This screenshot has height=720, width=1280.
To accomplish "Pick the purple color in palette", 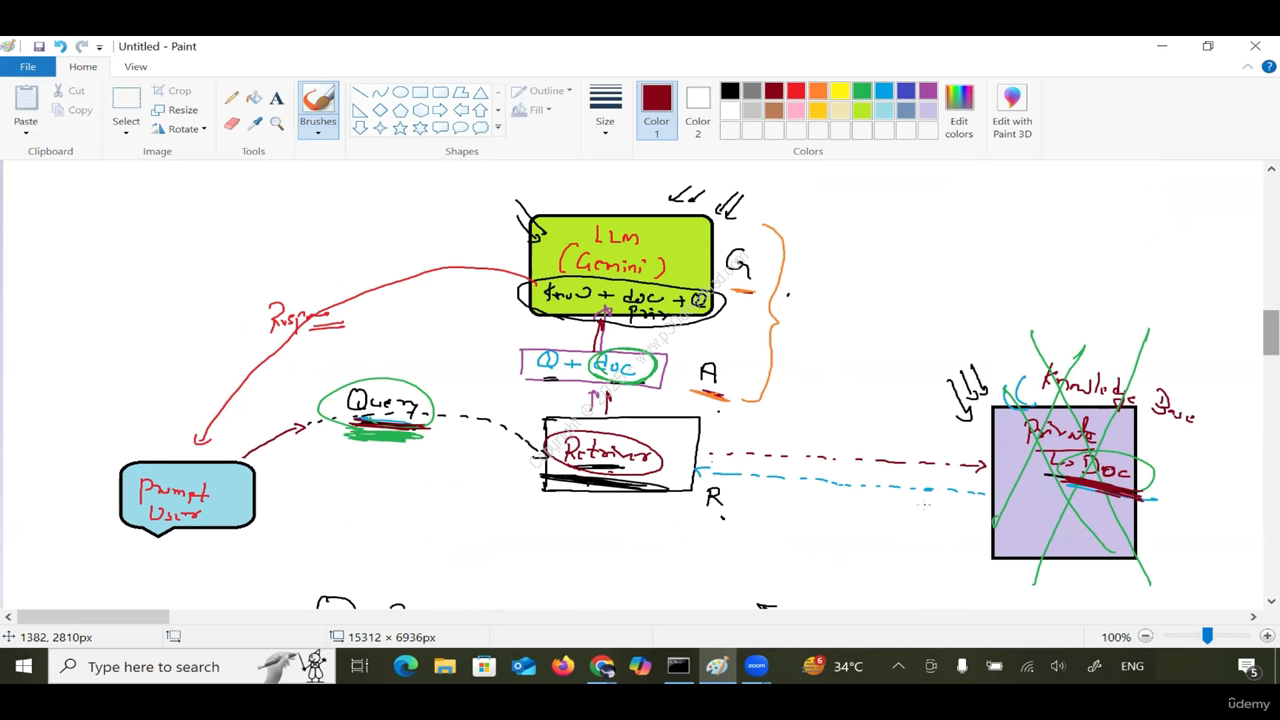I will coord(928,91).
